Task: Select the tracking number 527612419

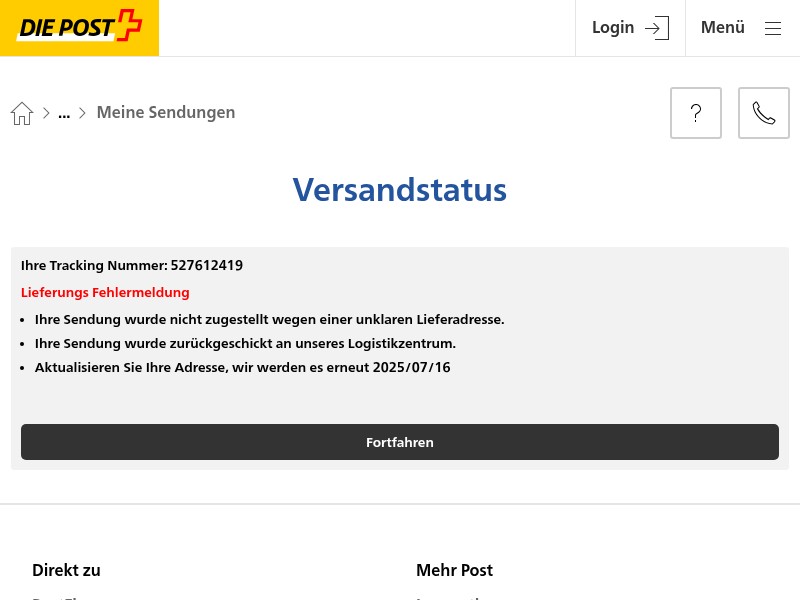Action: (x=207, y=265)
